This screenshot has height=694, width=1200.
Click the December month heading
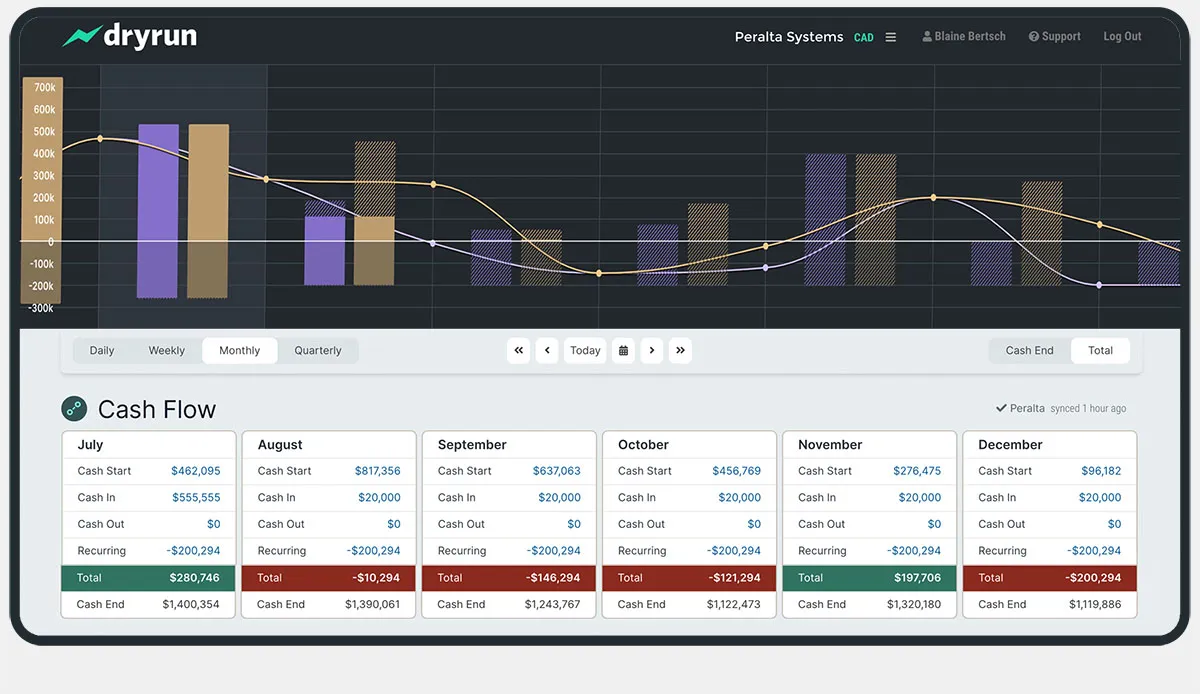point(1010,445)
